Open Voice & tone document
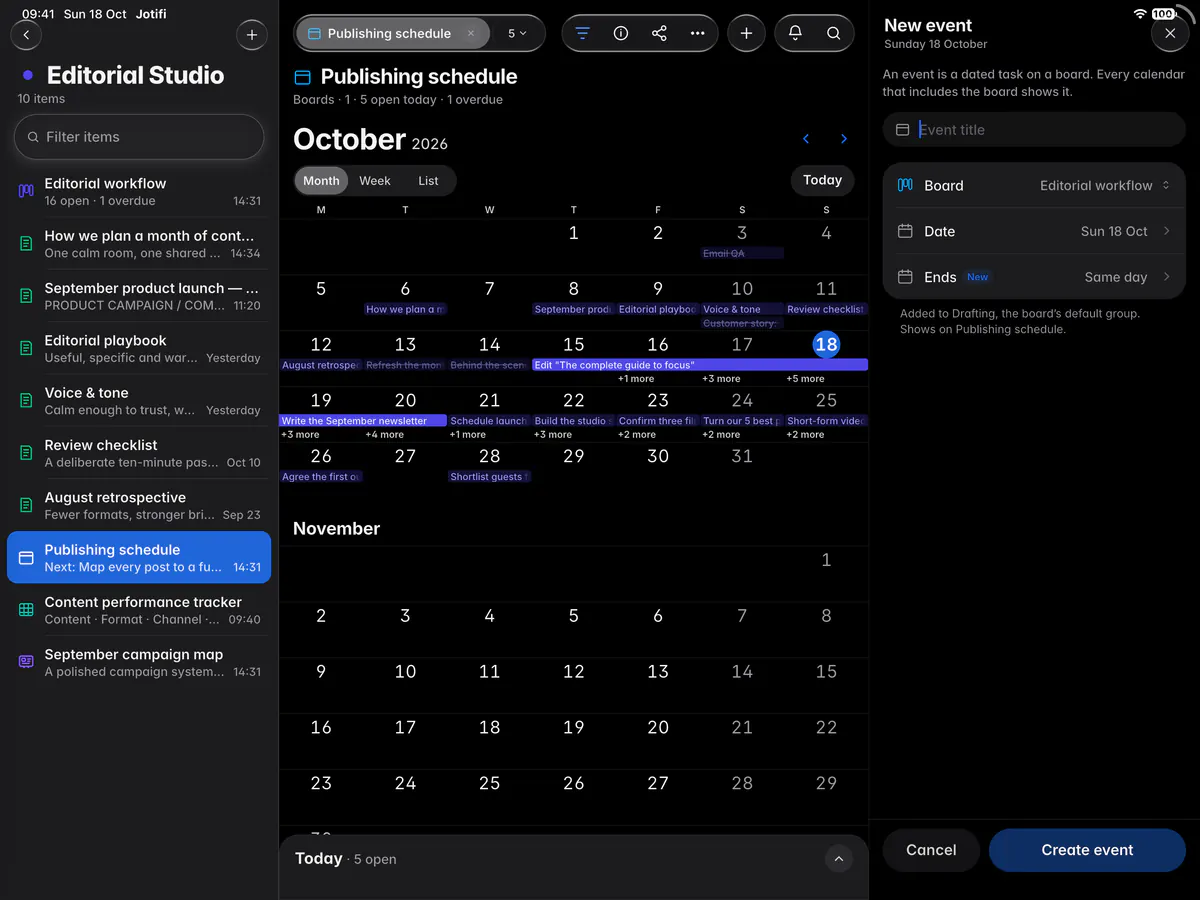This screenshot has height=900, width=1200. click(x=139, y=401)
